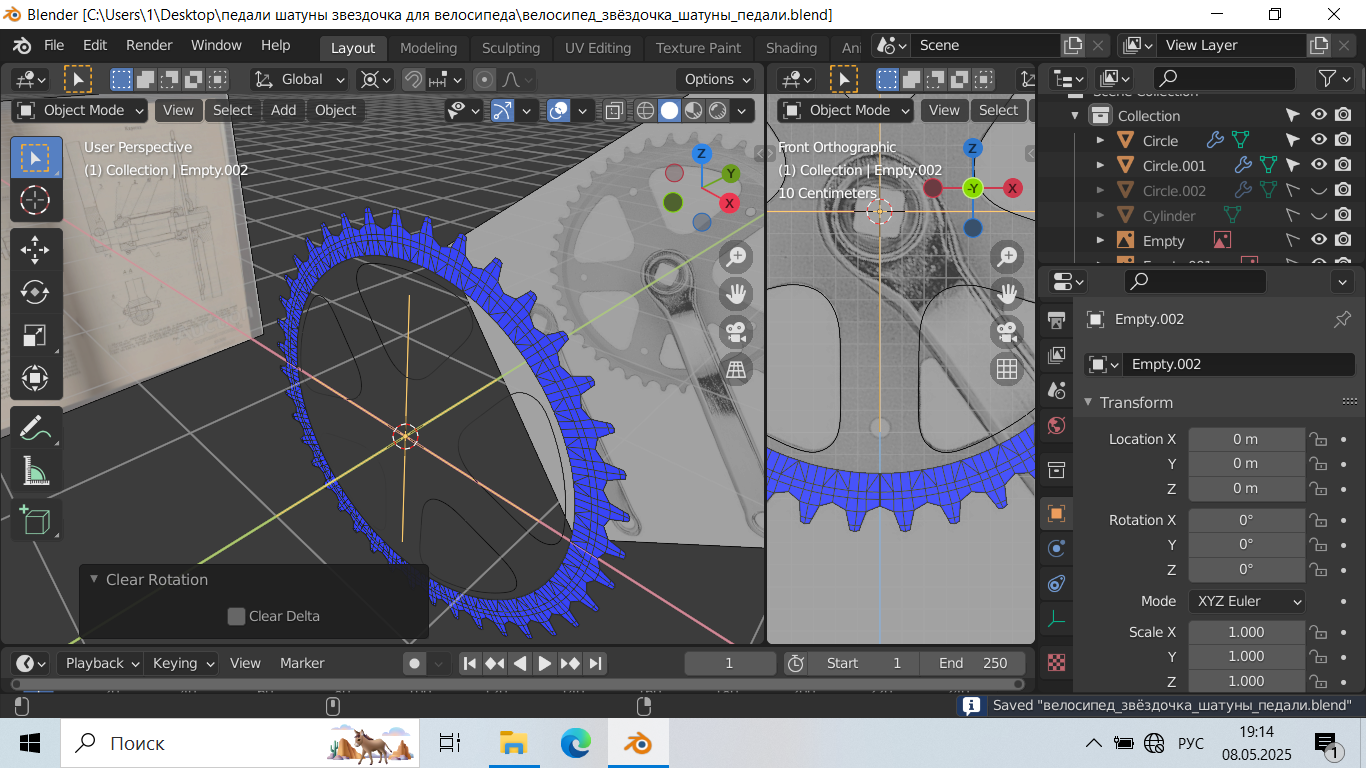The image size is (1366, 768).
Task: Choose the Annotate pencil tool
Action: 36,428
